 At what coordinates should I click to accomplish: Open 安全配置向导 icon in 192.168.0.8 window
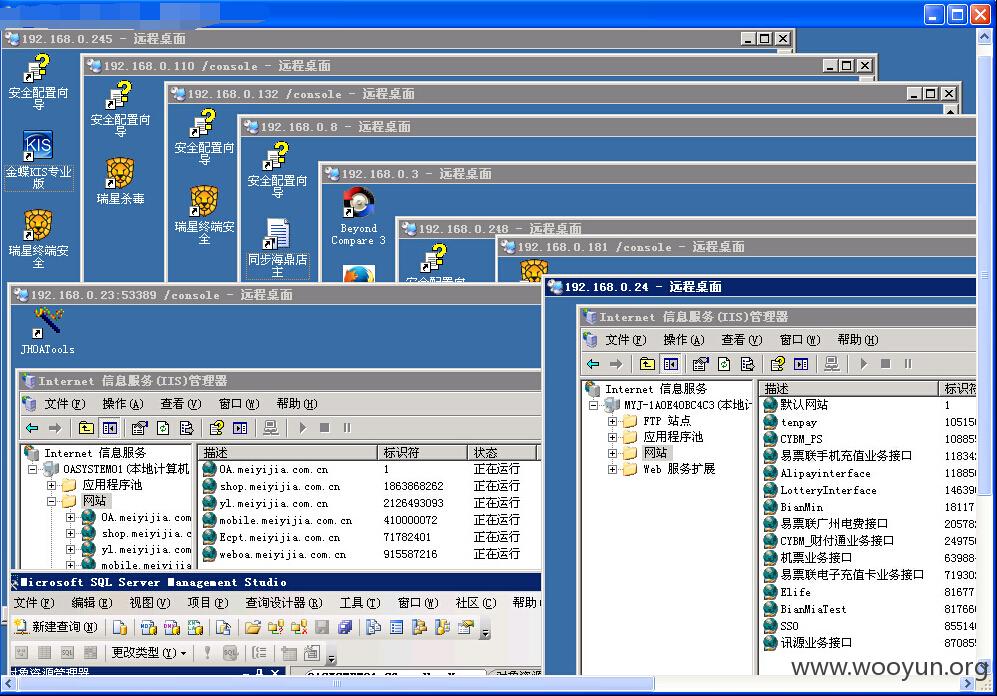tap(277, 170)
